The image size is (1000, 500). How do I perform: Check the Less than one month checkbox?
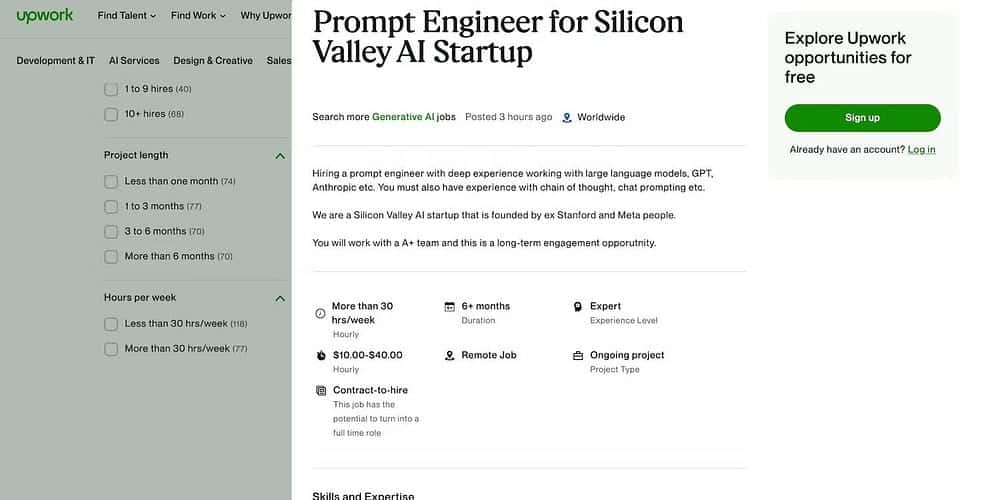pyautogui.click(x=111, y=181)
